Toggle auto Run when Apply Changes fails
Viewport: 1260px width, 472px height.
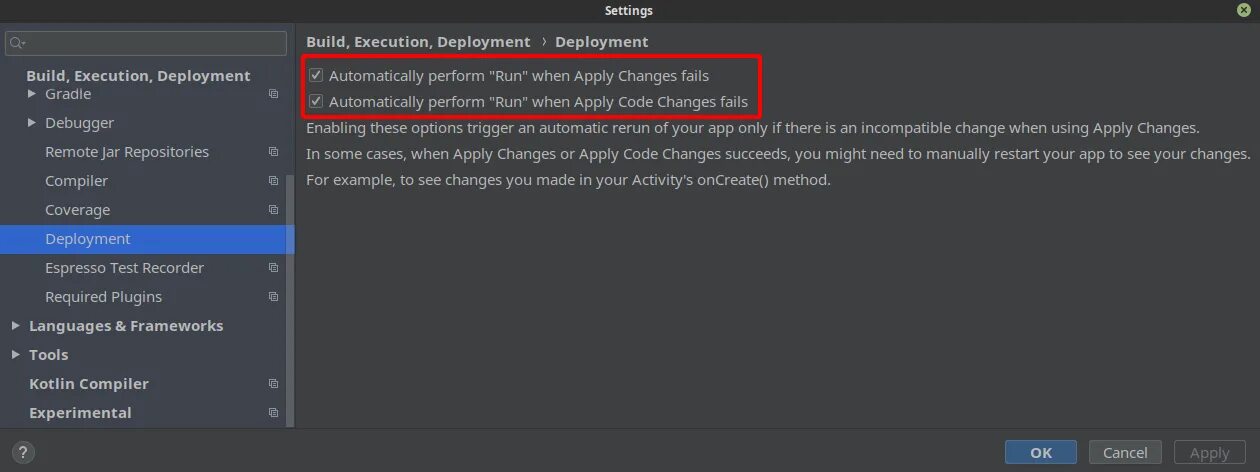[x=316, y=75]
